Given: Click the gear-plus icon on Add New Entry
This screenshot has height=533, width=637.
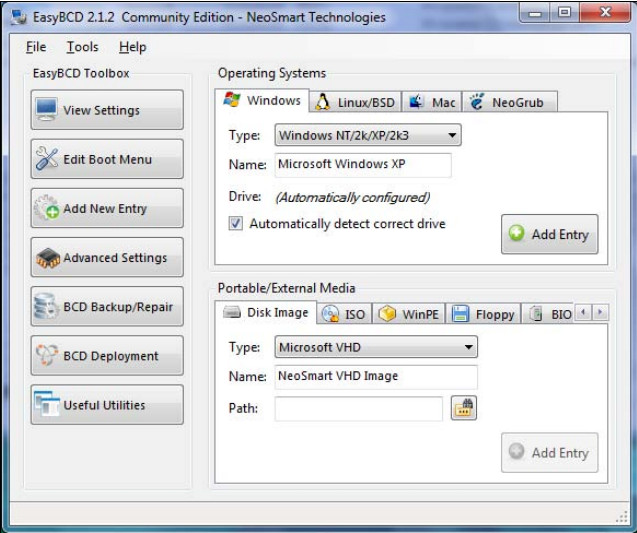Looking at the screenshot, I should pos(47,208).
